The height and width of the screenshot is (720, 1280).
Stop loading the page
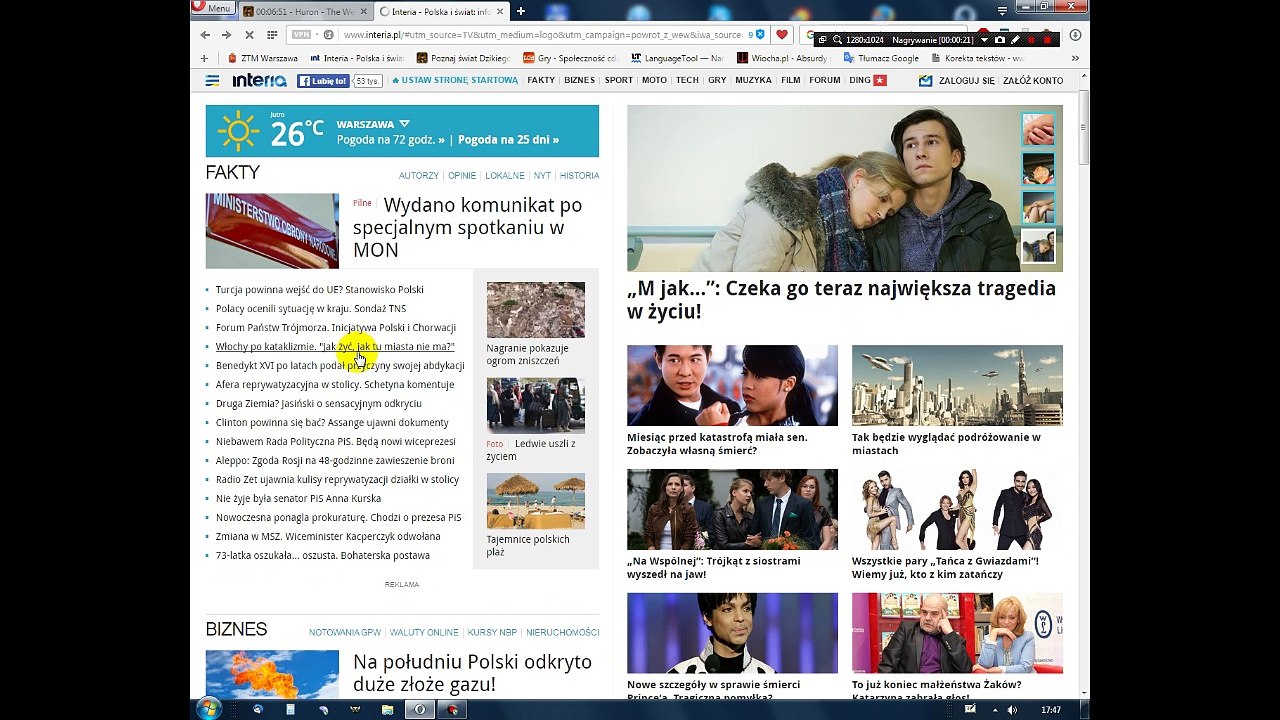click(249, 35)
